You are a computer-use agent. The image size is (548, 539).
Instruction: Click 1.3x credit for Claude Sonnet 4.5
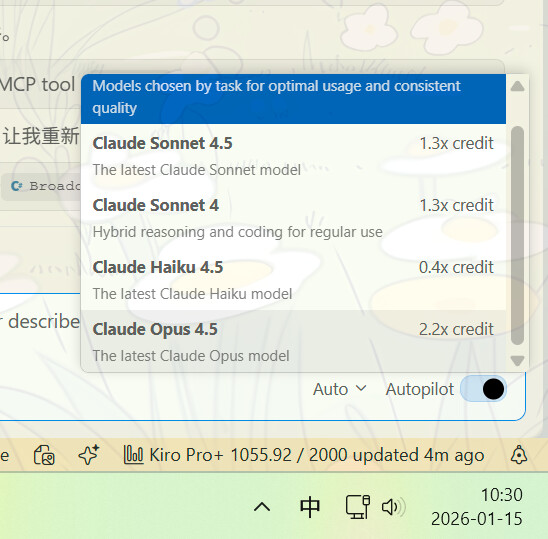[456, 143]
